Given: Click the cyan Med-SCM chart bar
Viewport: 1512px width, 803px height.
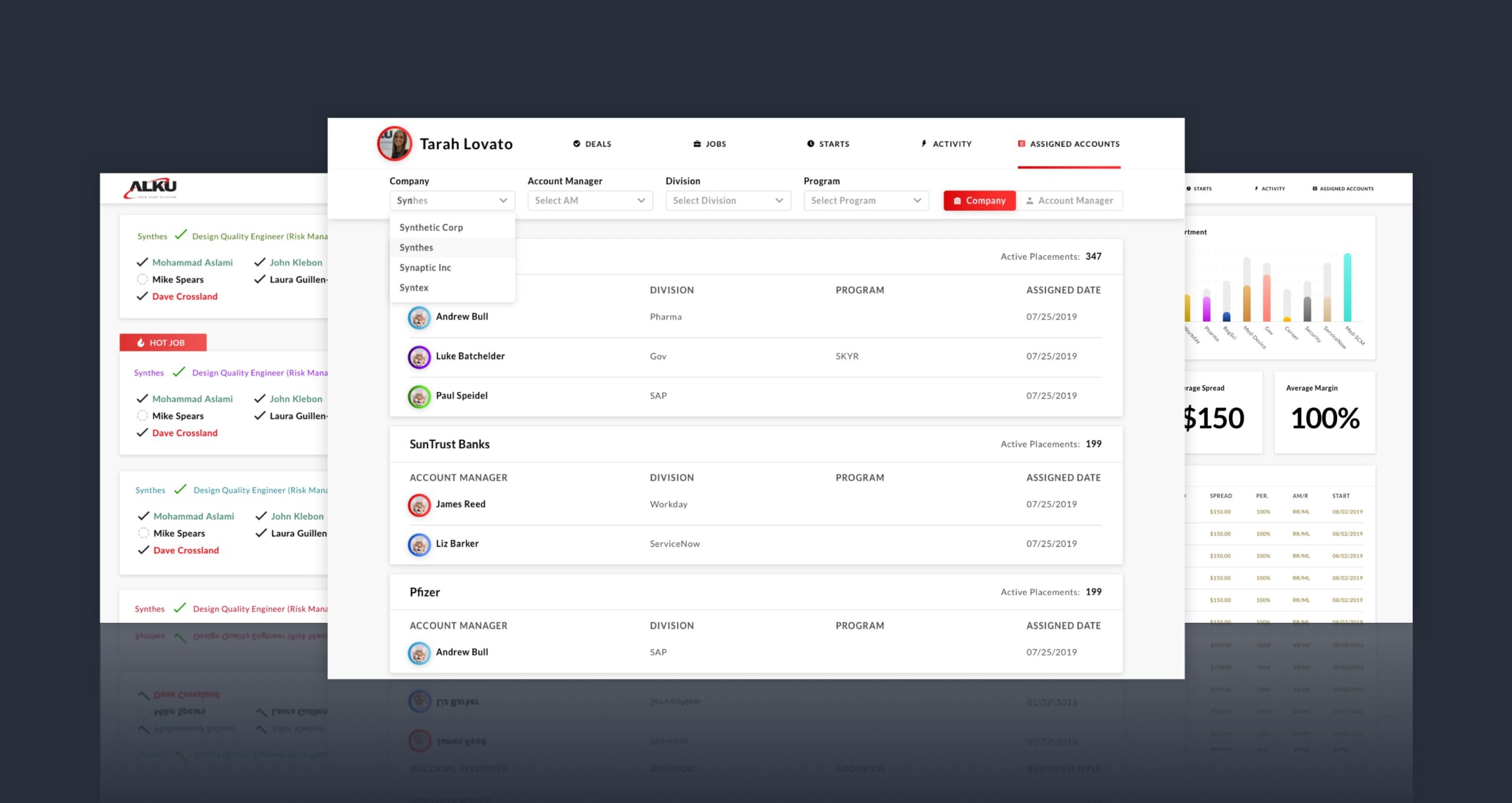Looking at the screenshot, I should pyautogui.click(x=1347, y=288).
